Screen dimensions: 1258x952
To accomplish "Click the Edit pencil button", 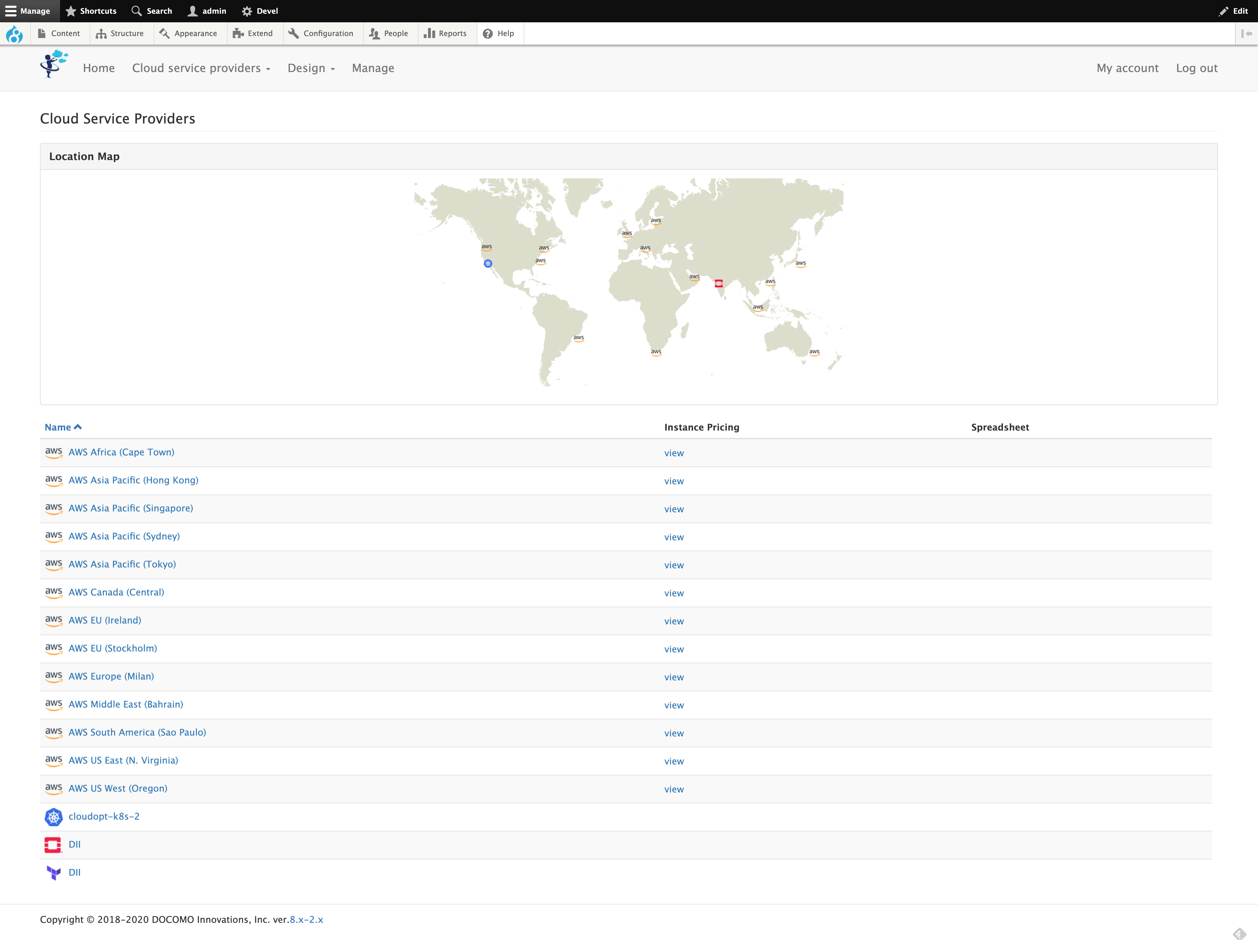I will coord(1233,11).
